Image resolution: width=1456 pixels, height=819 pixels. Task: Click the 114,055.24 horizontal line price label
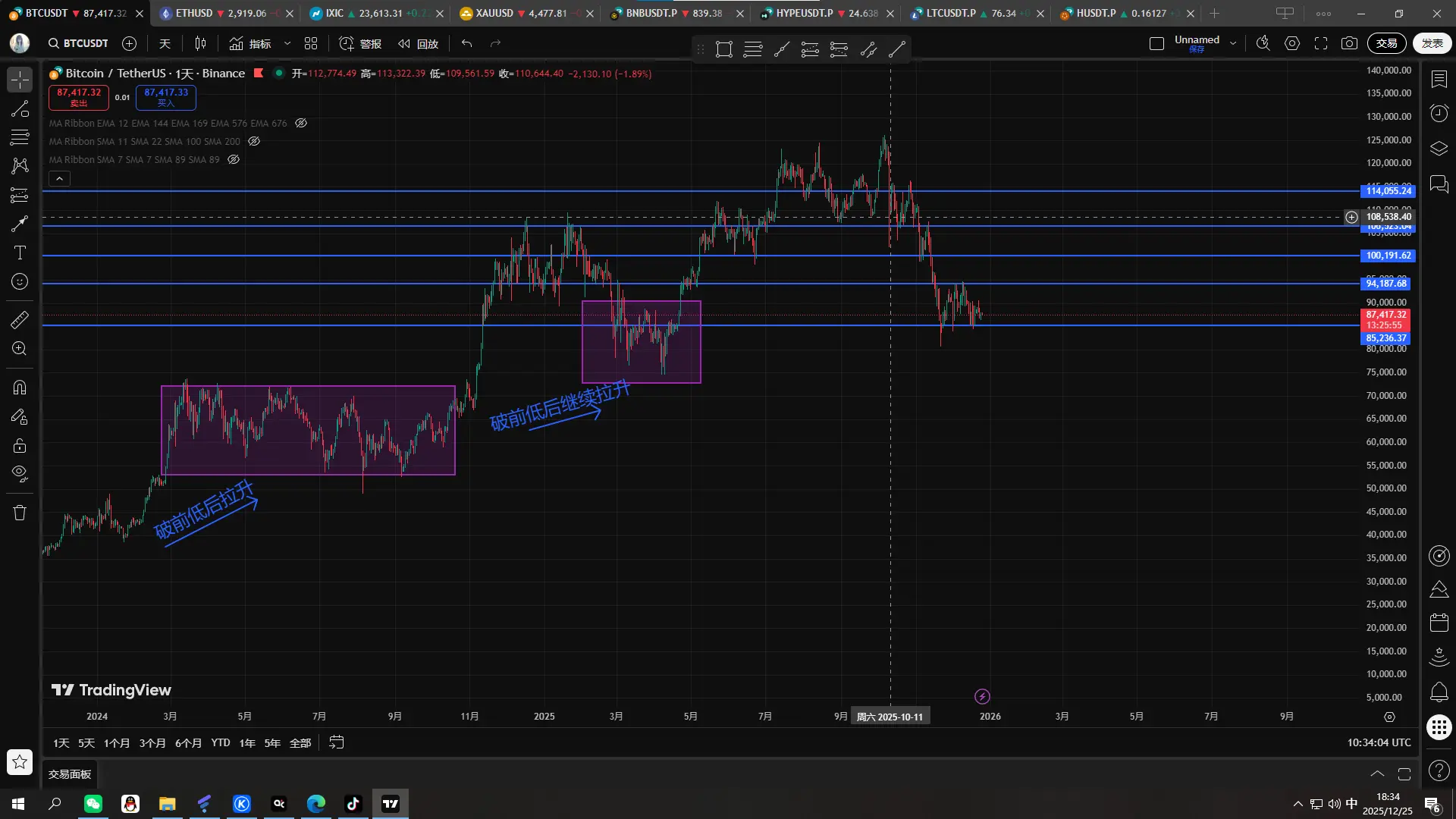tap(1388, 191)
